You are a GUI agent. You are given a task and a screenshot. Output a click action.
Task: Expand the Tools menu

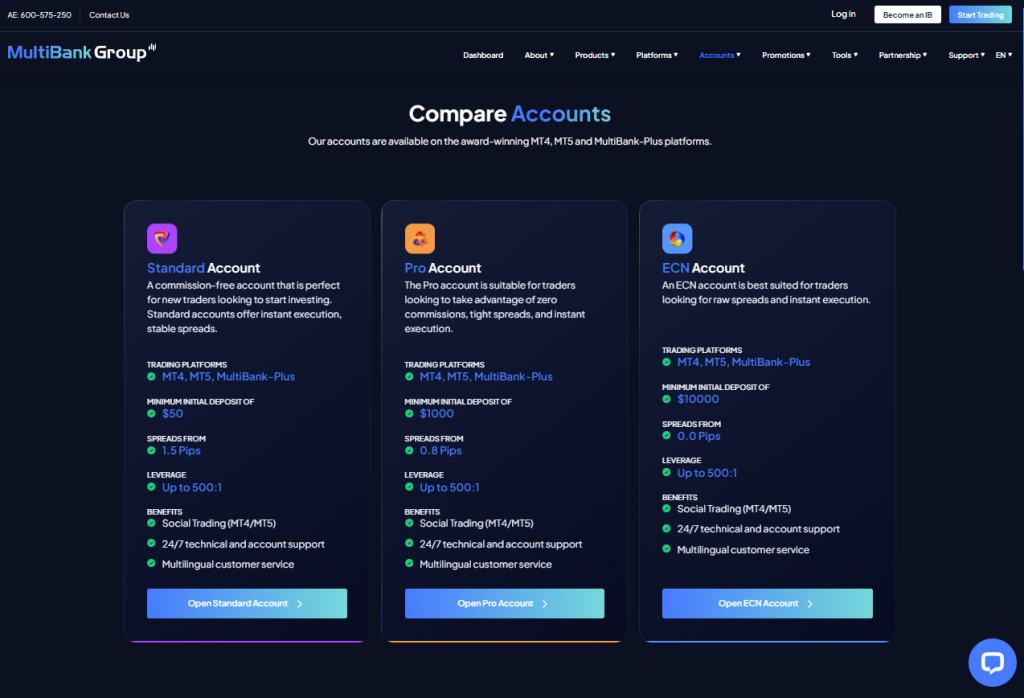[x=845, y=55]
